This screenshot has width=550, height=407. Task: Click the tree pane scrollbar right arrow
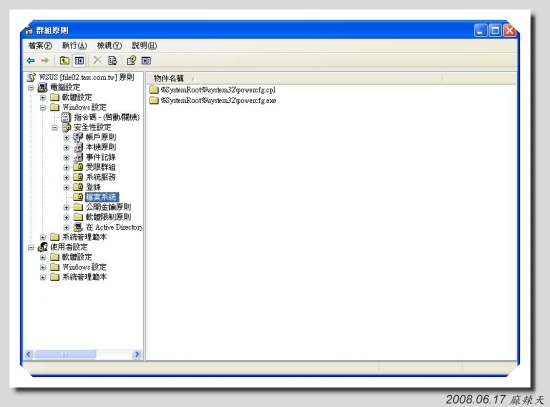click(x=137, y=354)
